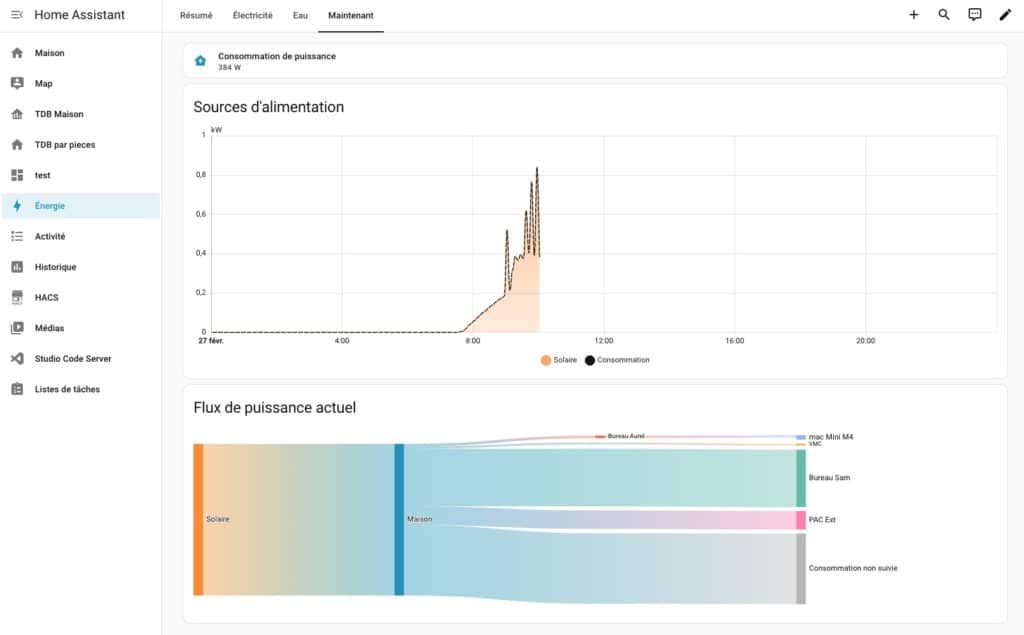
Task: Switch to the Électricité tab
Action: click(x=252, y=16)
